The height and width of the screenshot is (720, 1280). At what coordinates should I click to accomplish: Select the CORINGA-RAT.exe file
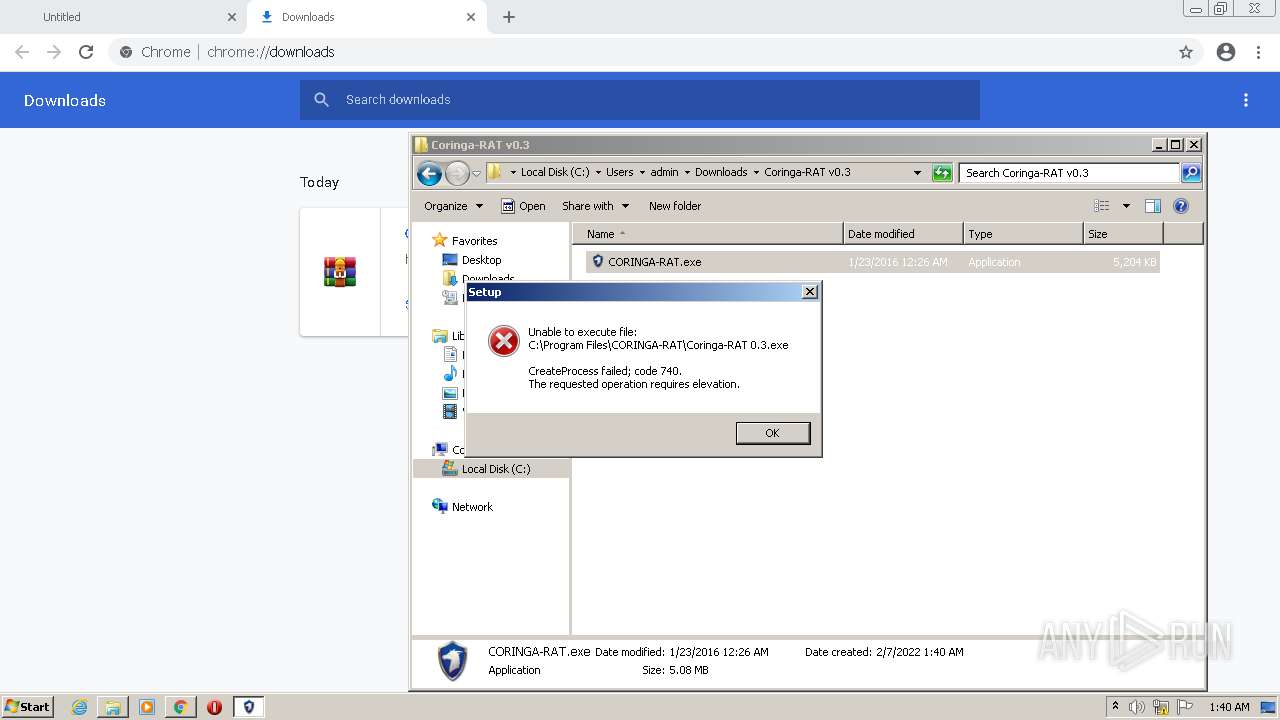[x=873, y=262]
